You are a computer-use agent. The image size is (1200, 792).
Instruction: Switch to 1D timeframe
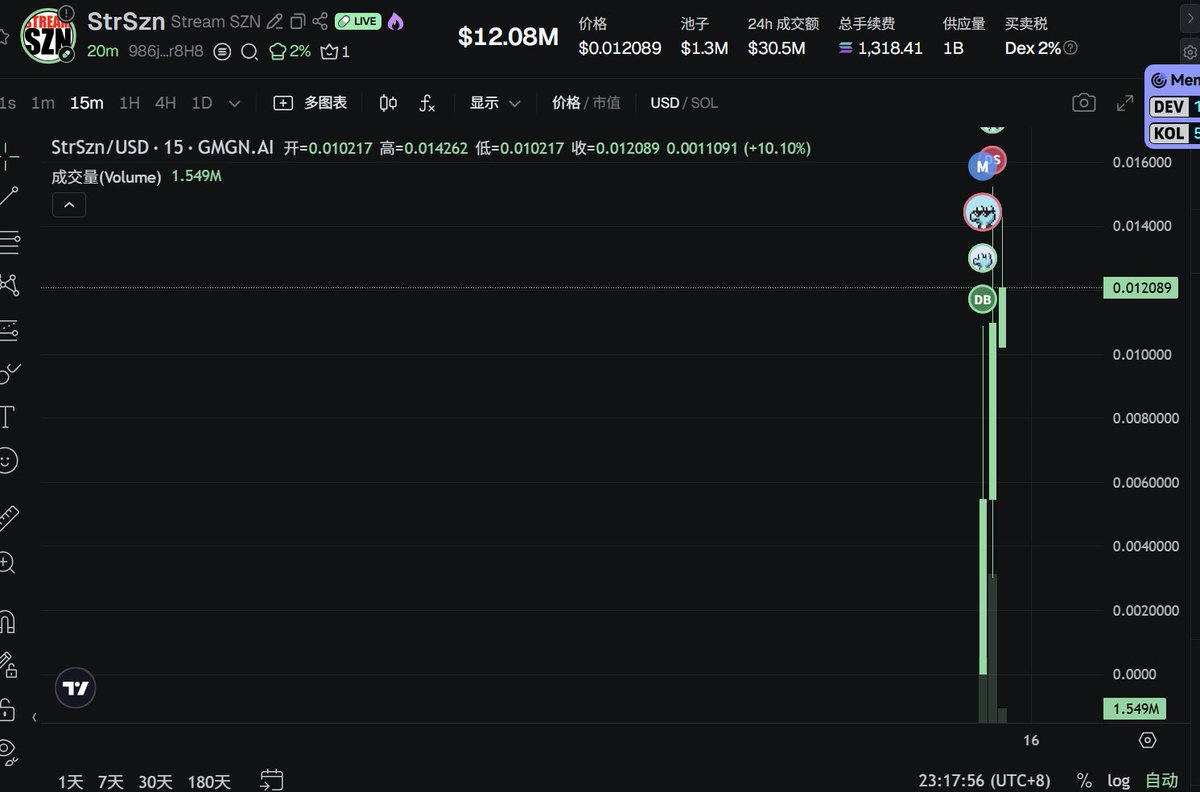pyautogui.click(x=201, y=103)
